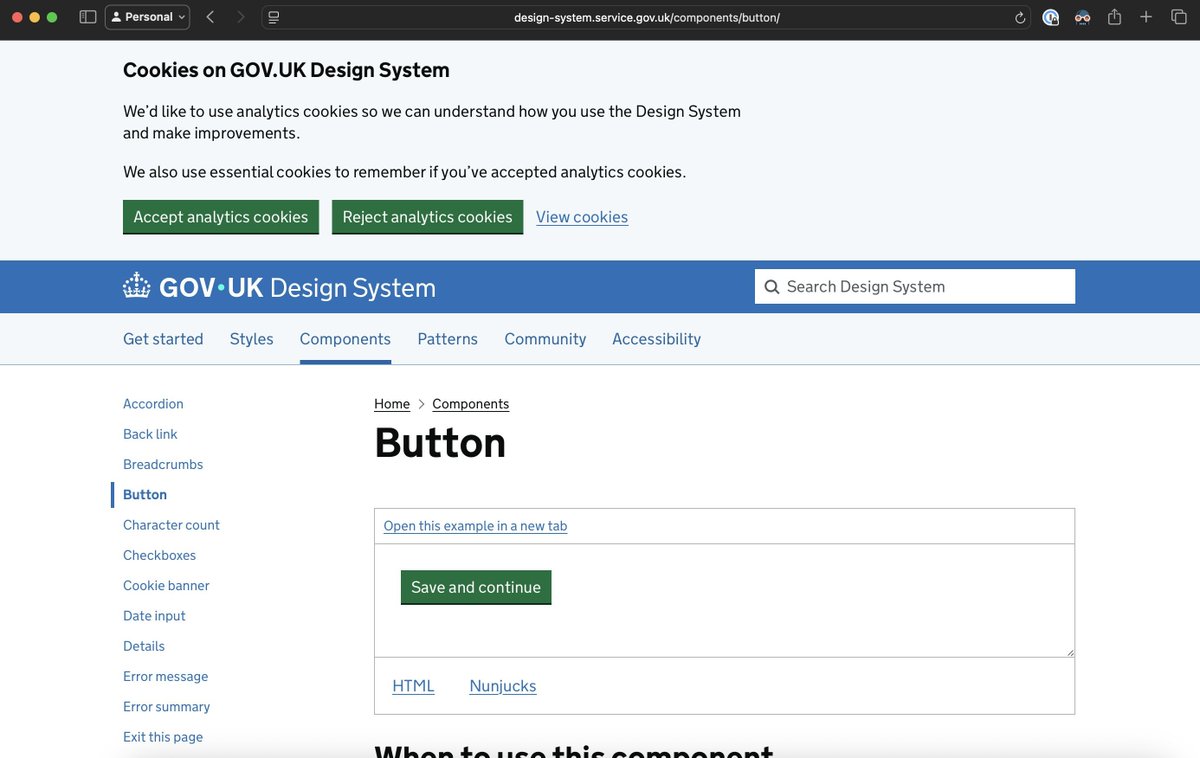Image resolution: width=1200 pixels, height=758 pixels.
Task: Open Date input in the sidebar
Action: tap(154, 616)
